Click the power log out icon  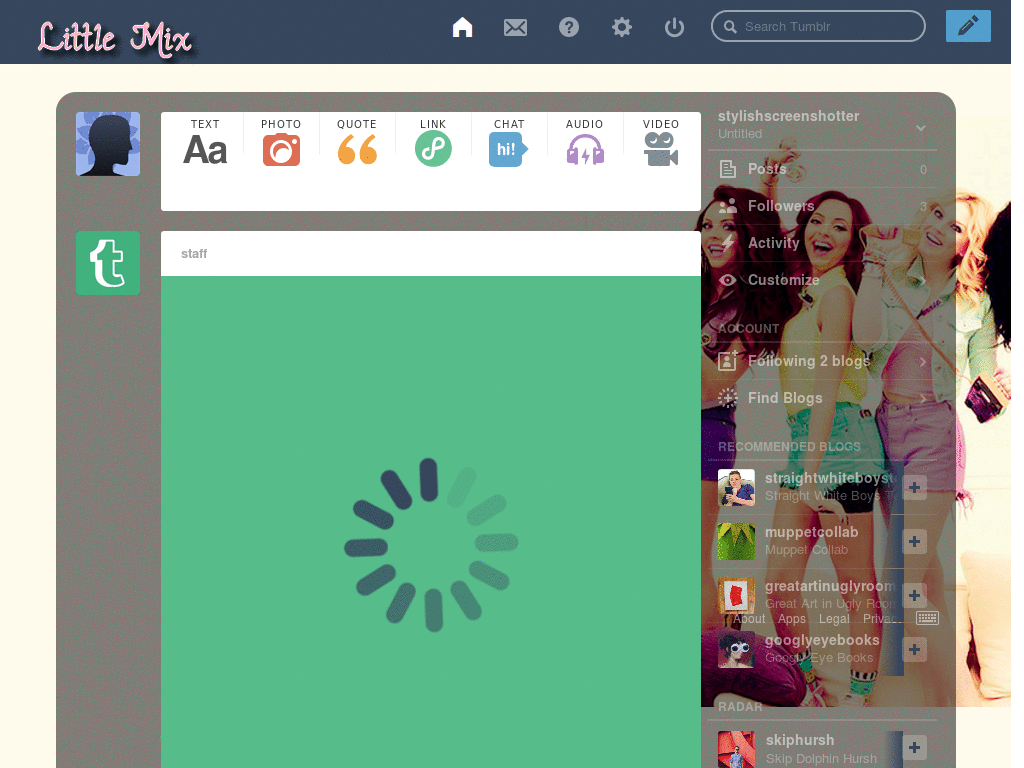click(674, 27)
